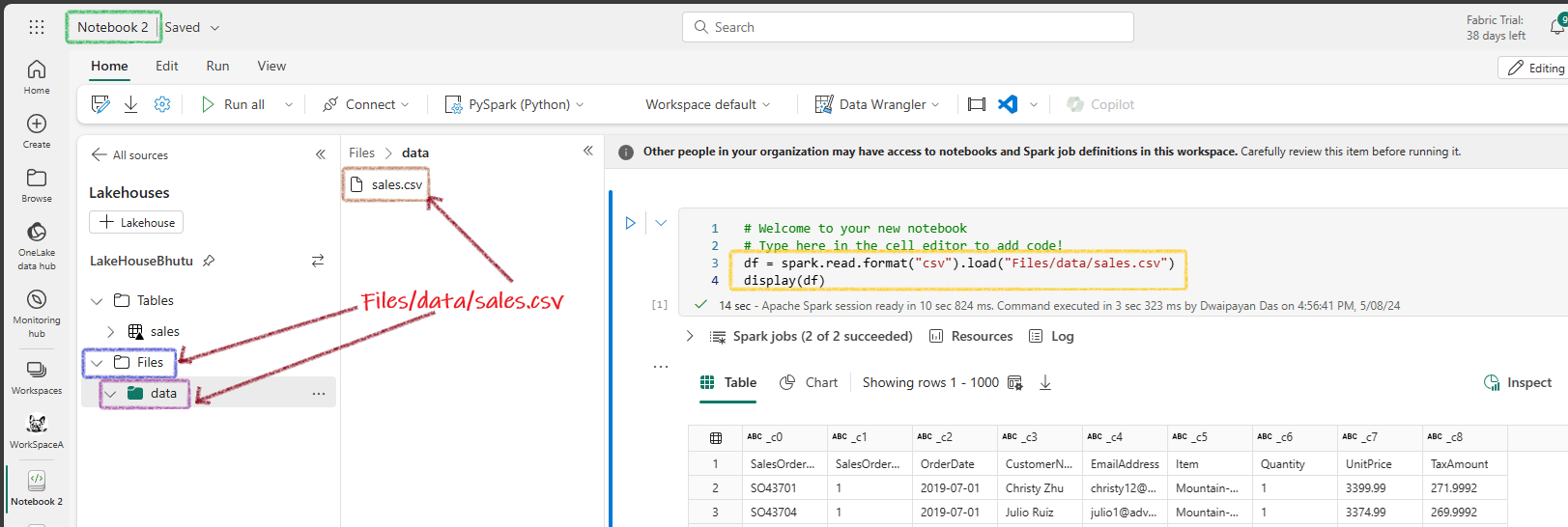Click the Search input field

click(x=908, y=27)
